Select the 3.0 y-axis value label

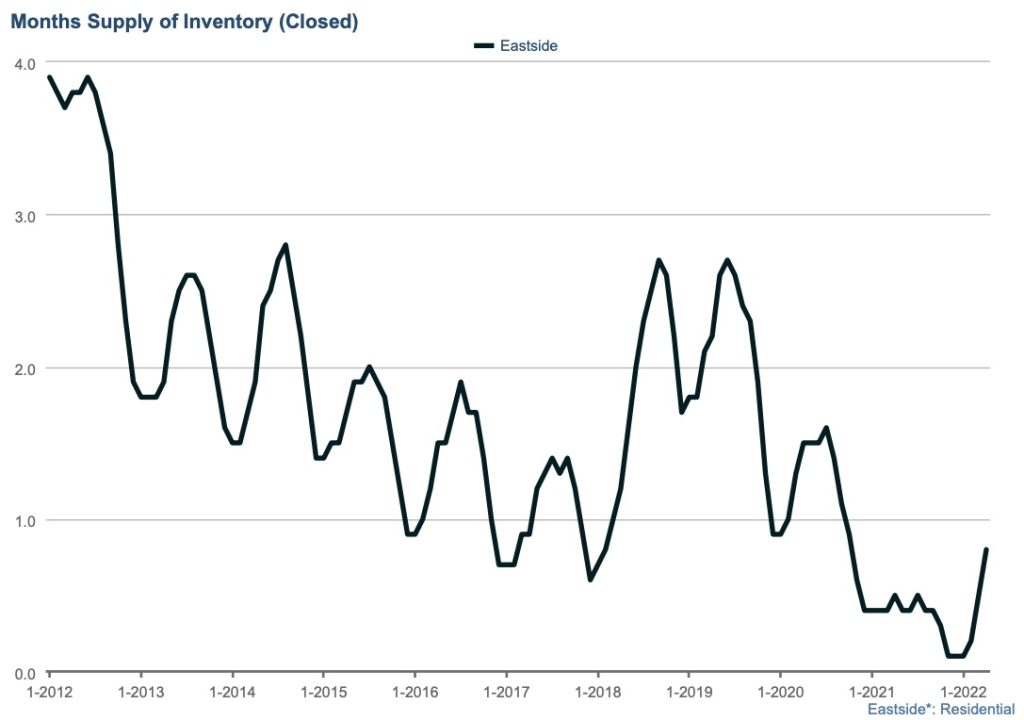25,215
